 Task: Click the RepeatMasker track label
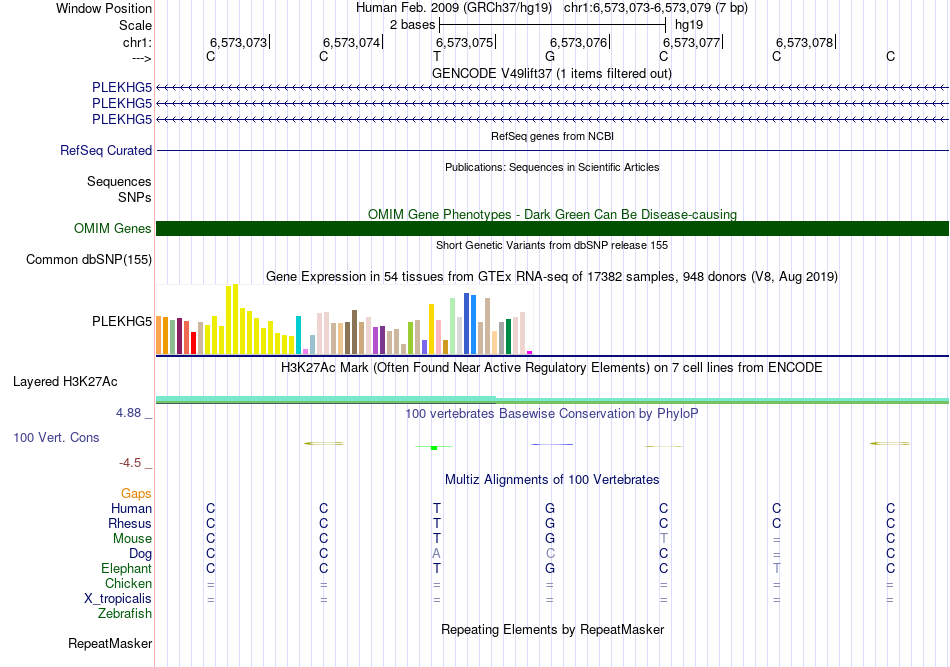[x=110, y=643]
